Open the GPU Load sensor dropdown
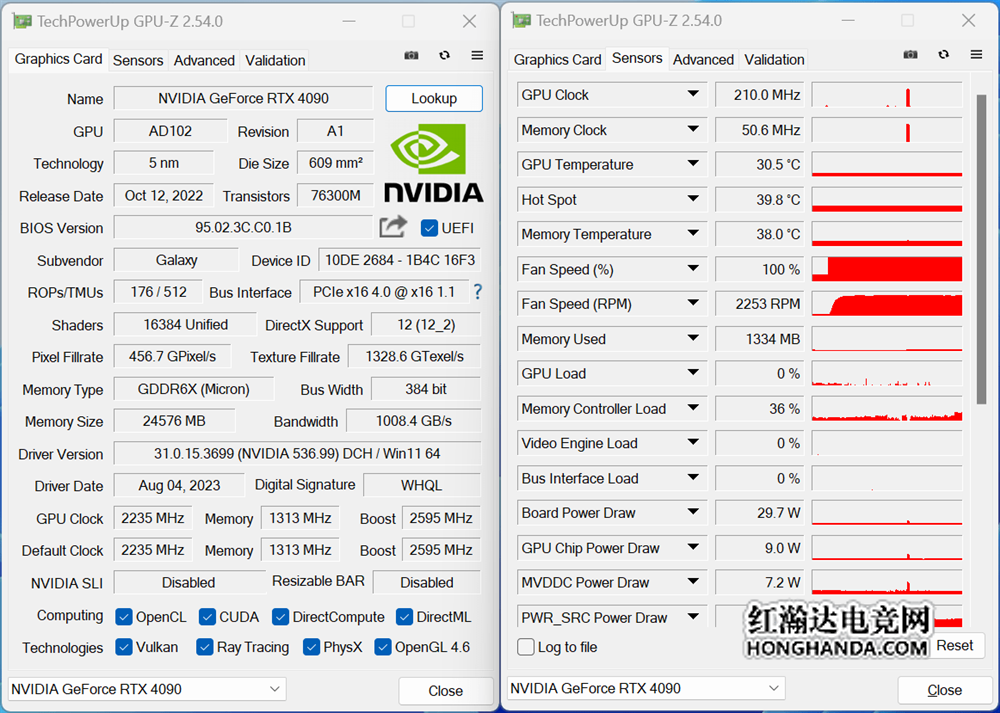Image resolution: width=1000 pixels, height=713 pixels. [x=693, y=372]
